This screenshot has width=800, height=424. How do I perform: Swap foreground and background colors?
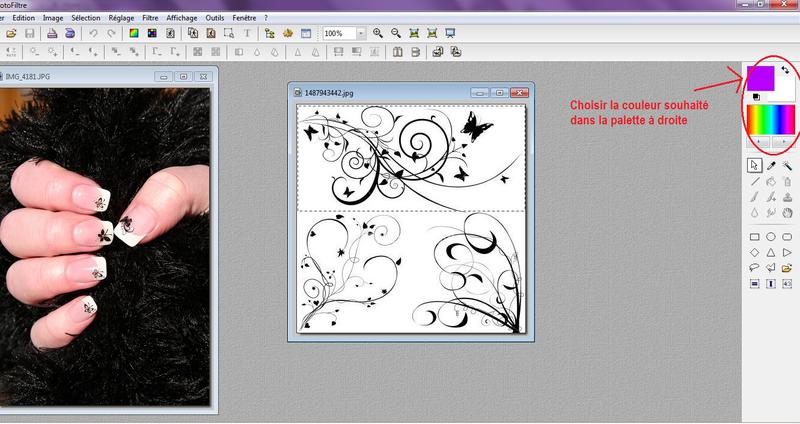coord(786,71)
